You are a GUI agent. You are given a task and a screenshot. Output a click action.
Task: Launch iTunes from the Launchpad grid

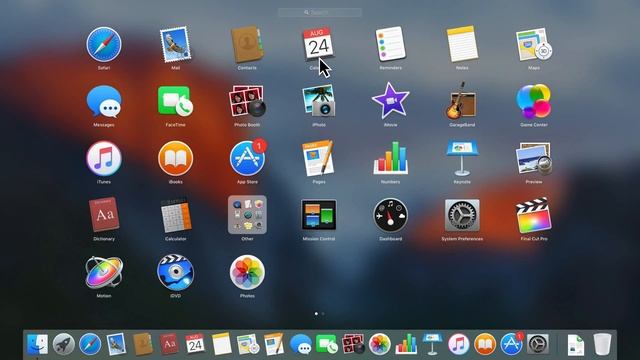[104, 158]
